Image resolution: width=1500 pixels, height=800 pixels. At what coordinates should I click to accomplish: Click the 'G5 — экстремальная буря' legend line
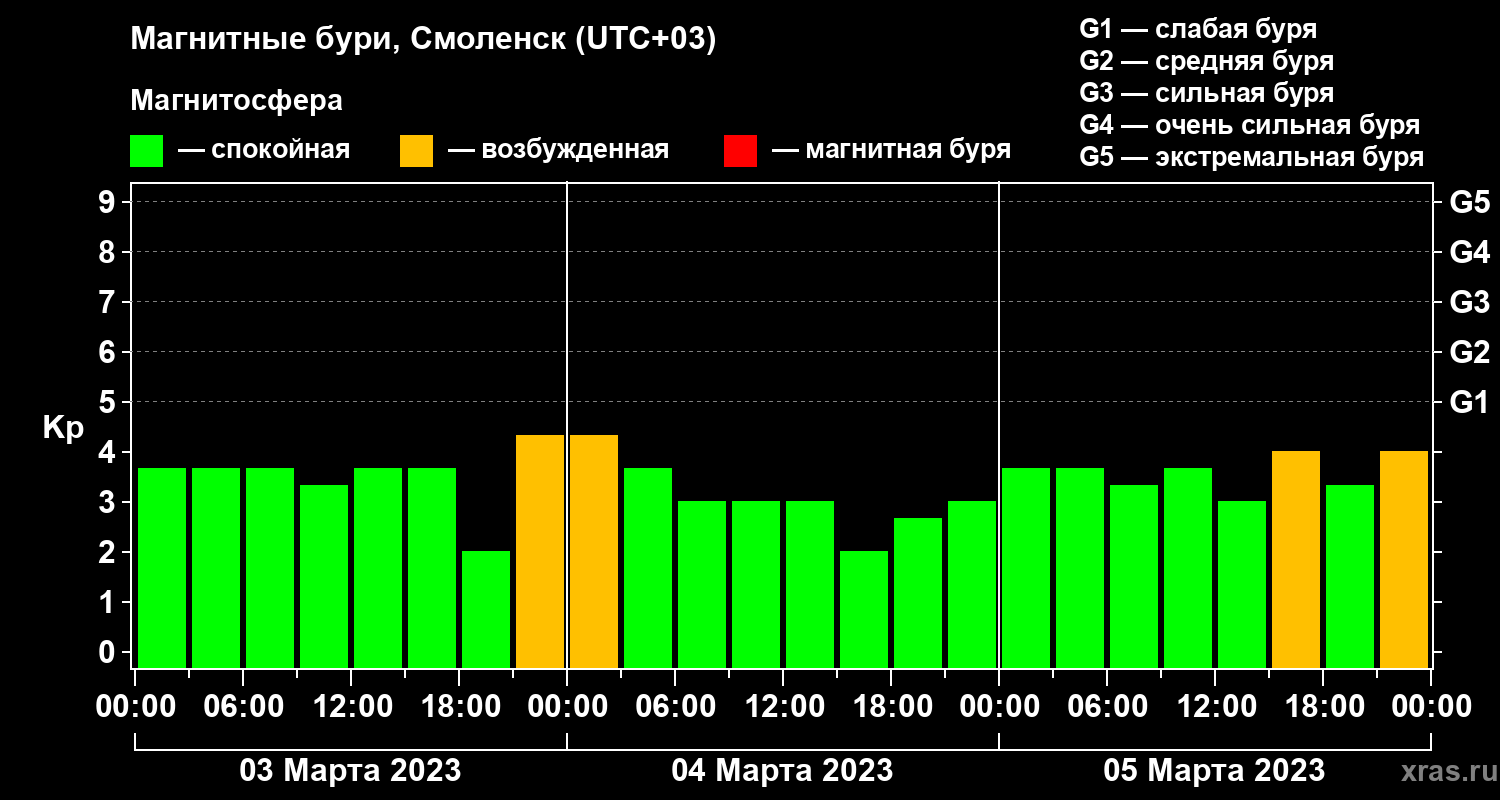click(x=1252, y=157)
